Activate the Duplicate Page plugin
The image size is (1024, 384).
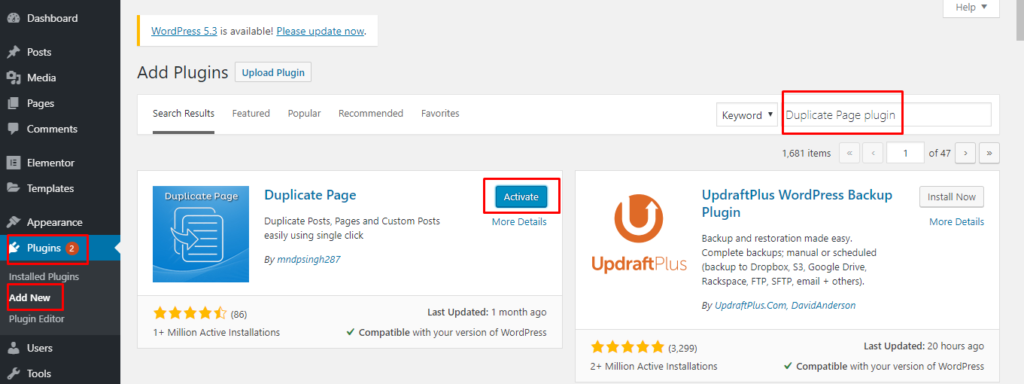pyautogui.click(x=520, y=197)
